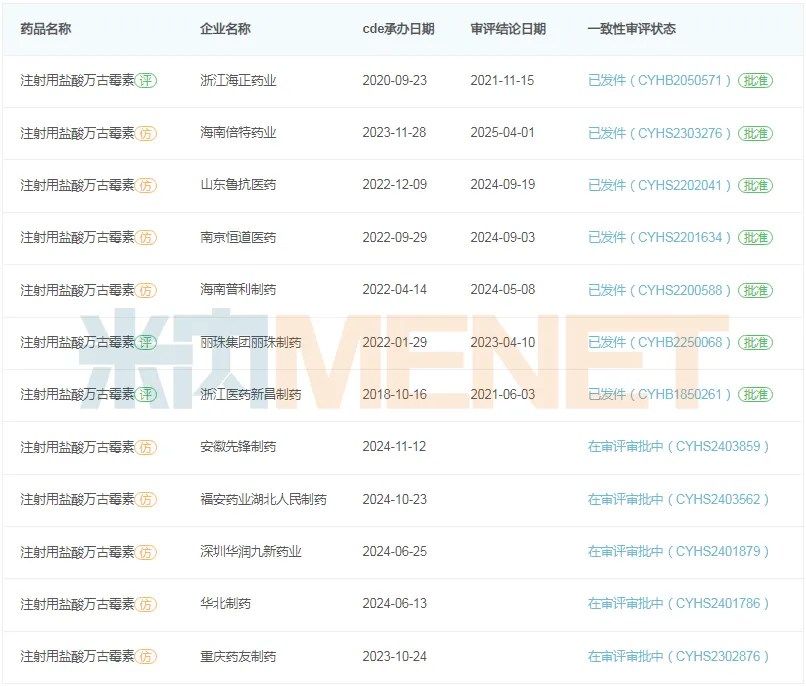Click the 仿 badge in the 福安药业湖北人民制药 row
The image size is (806, 686).
click(146, 500)
